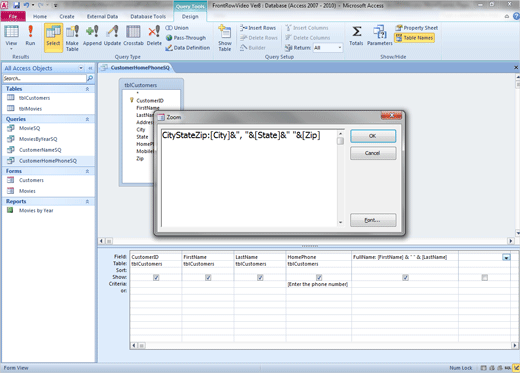Viewport: 520px width, 373px height.
Task: Click the Undo icon in quick access
Action: coord(26,5)
